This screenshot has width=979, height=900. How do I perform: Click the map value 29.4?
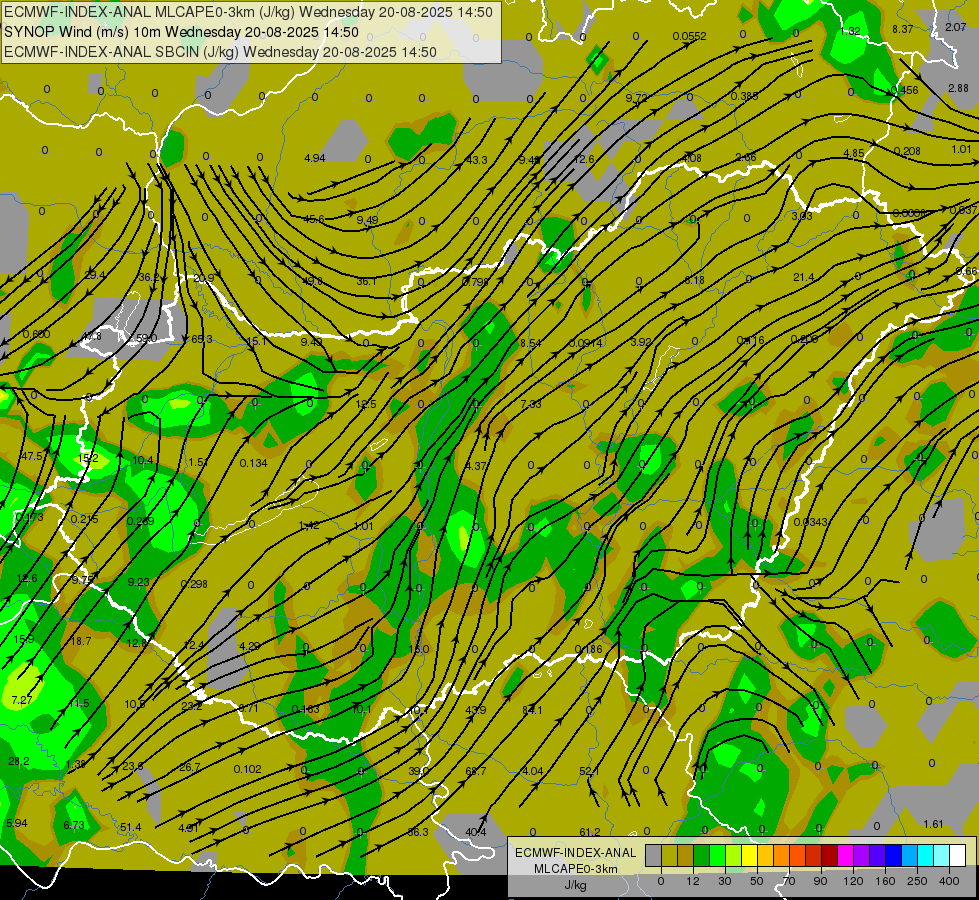click(95, 275)
